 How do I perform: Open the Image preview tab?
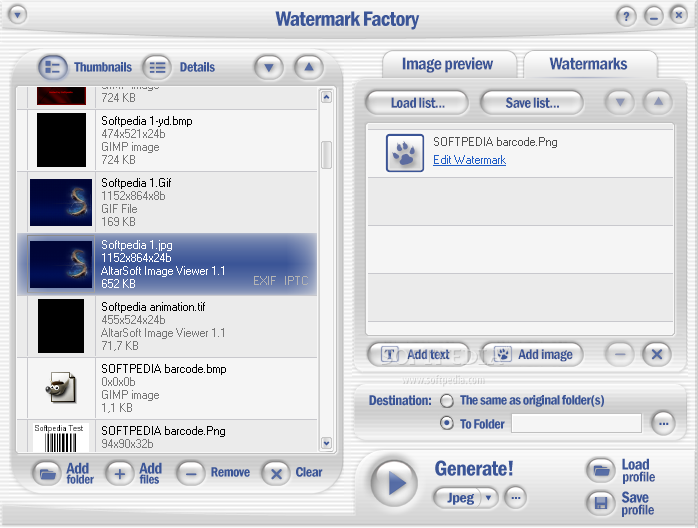click(447, 64)
